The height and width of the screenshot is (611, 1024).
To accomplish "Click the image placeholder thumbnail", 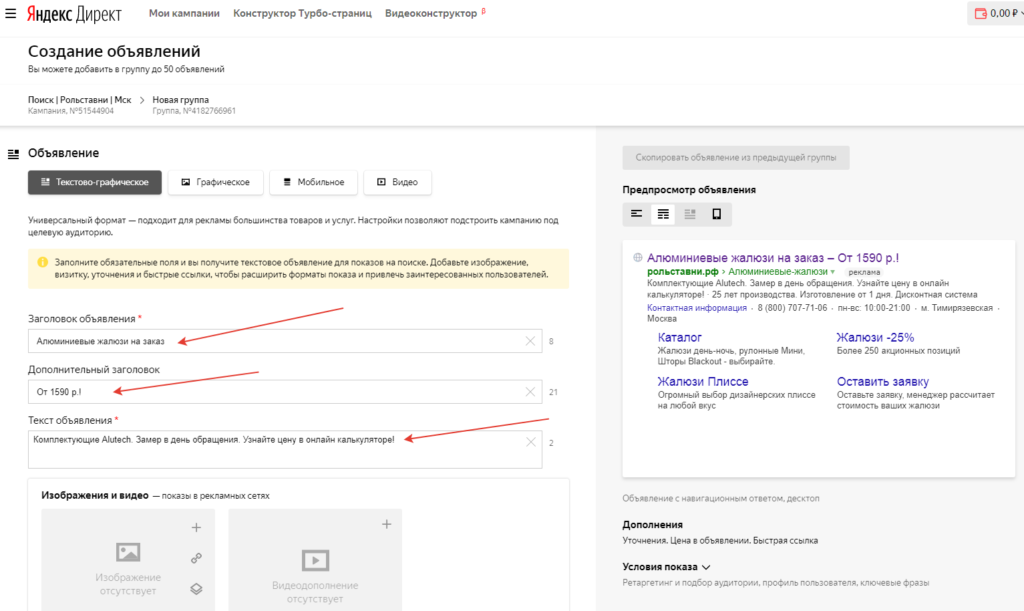I will [x=128, y=553].
